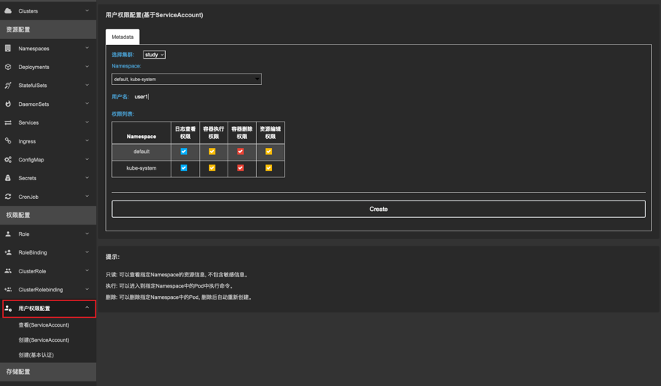661x386 pixels.
Task: Click the Namespace table column header
Action: (142, 133)
